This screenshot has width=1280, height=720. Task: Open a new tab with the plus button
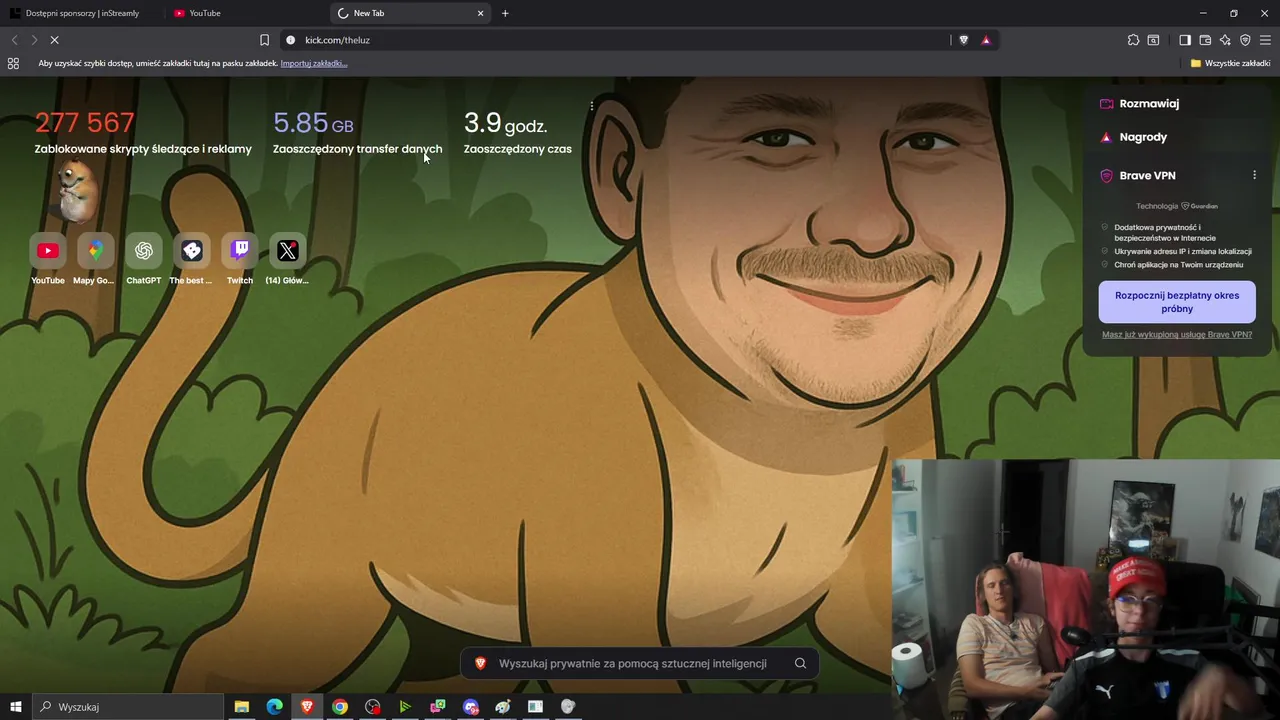coord(505,13)
